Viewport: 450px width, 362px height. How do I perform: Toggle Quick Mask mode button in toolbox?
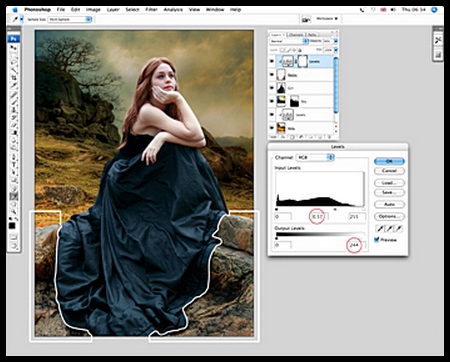14,237
